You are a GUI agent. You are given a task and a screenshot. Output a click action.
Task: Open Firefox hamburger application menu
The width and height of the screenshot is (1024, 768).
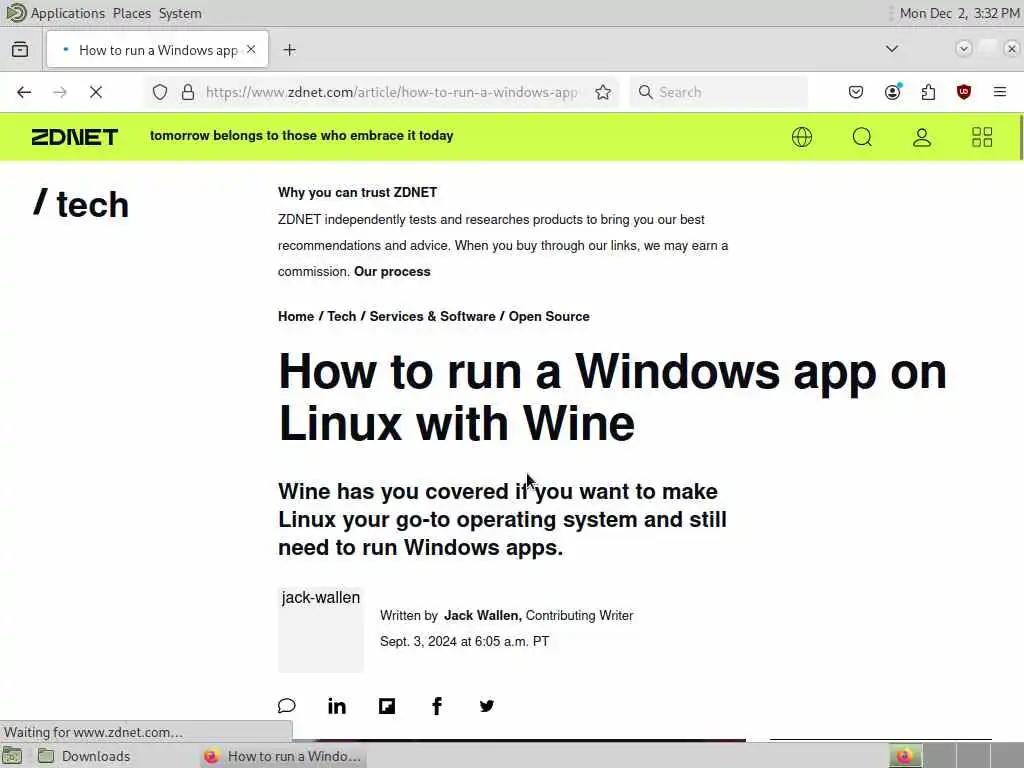tap(1000, 92)
